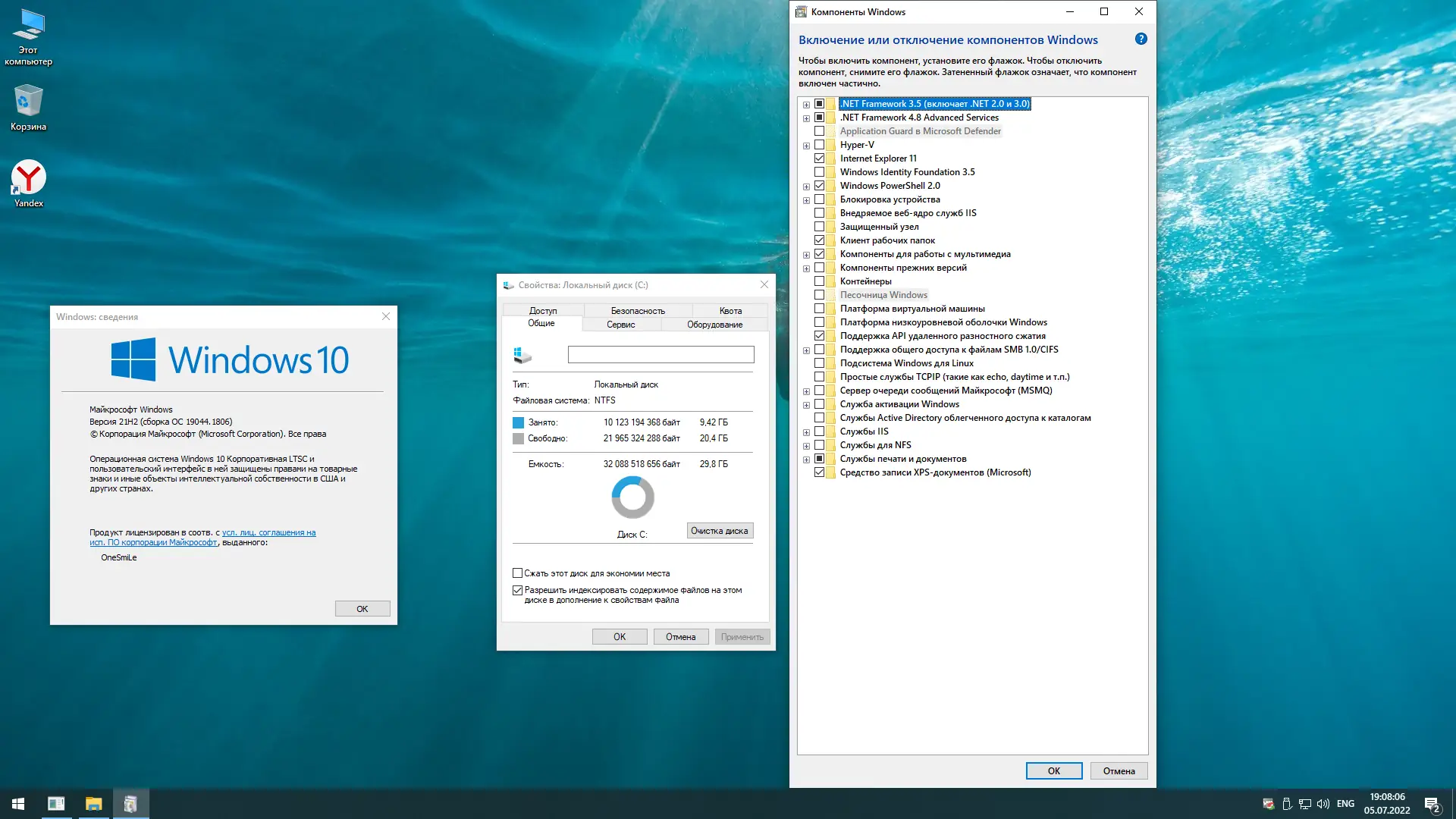Click the volume speaker tray icon
Image resolution: width=1456 pixels, height=819 pixels.
[1323, 804]
